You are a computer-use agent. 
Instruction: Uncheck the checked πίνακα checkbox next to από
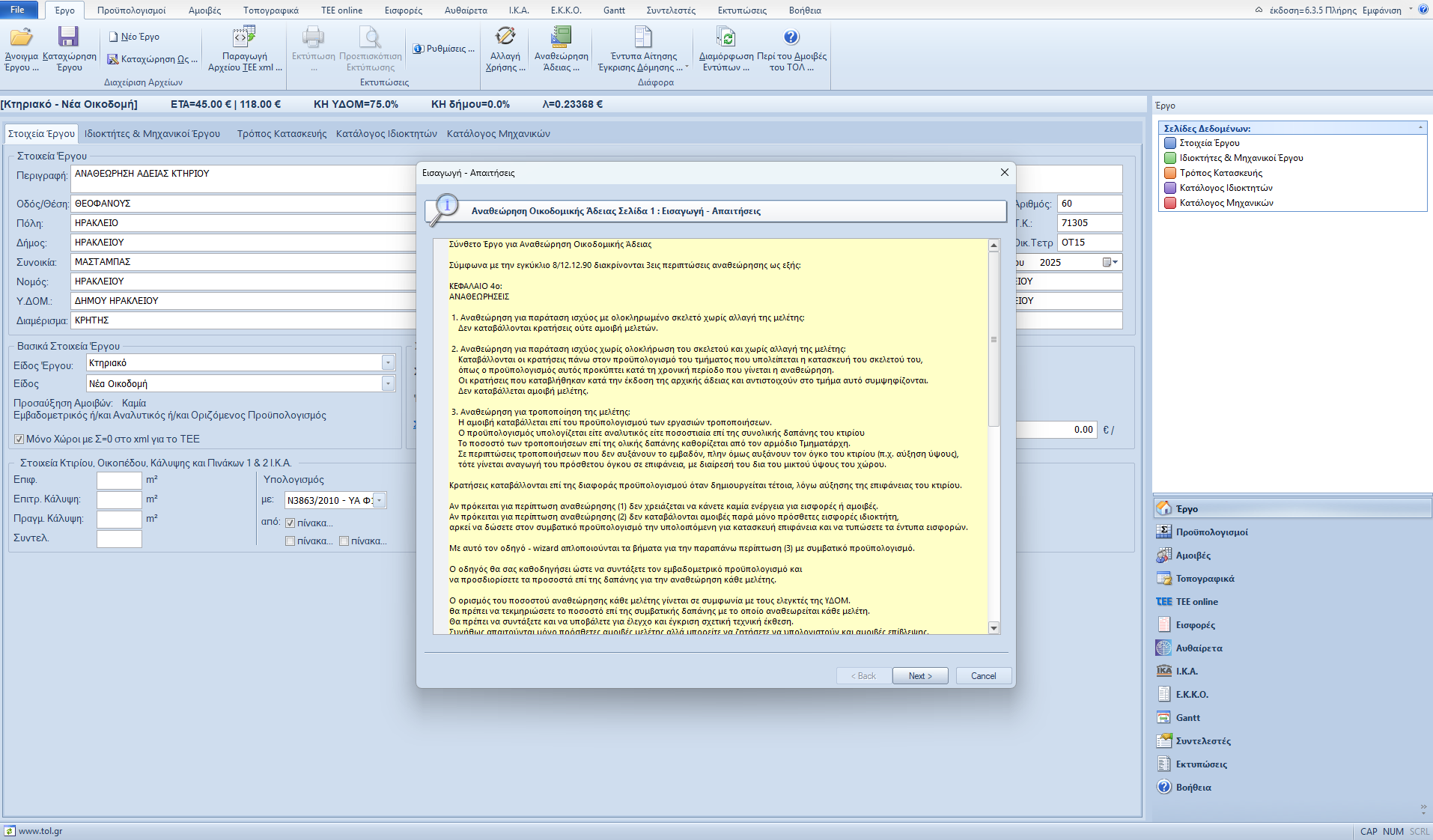290,523
